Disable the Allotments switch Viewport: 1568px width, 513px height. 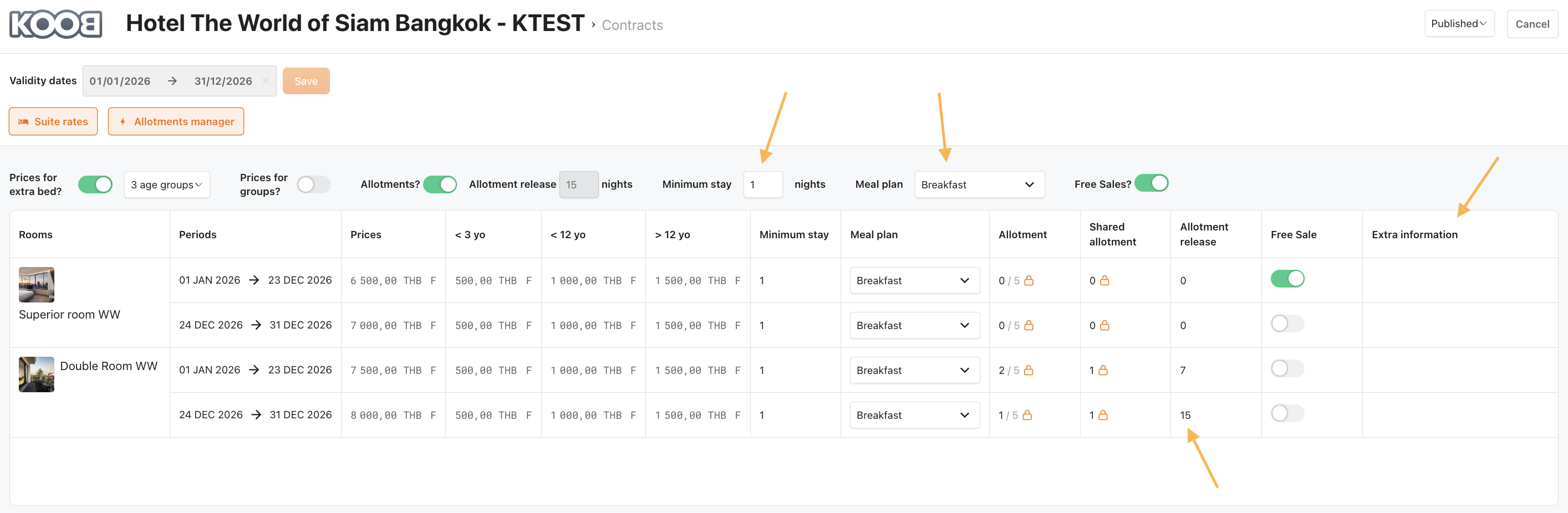(440, 184)
